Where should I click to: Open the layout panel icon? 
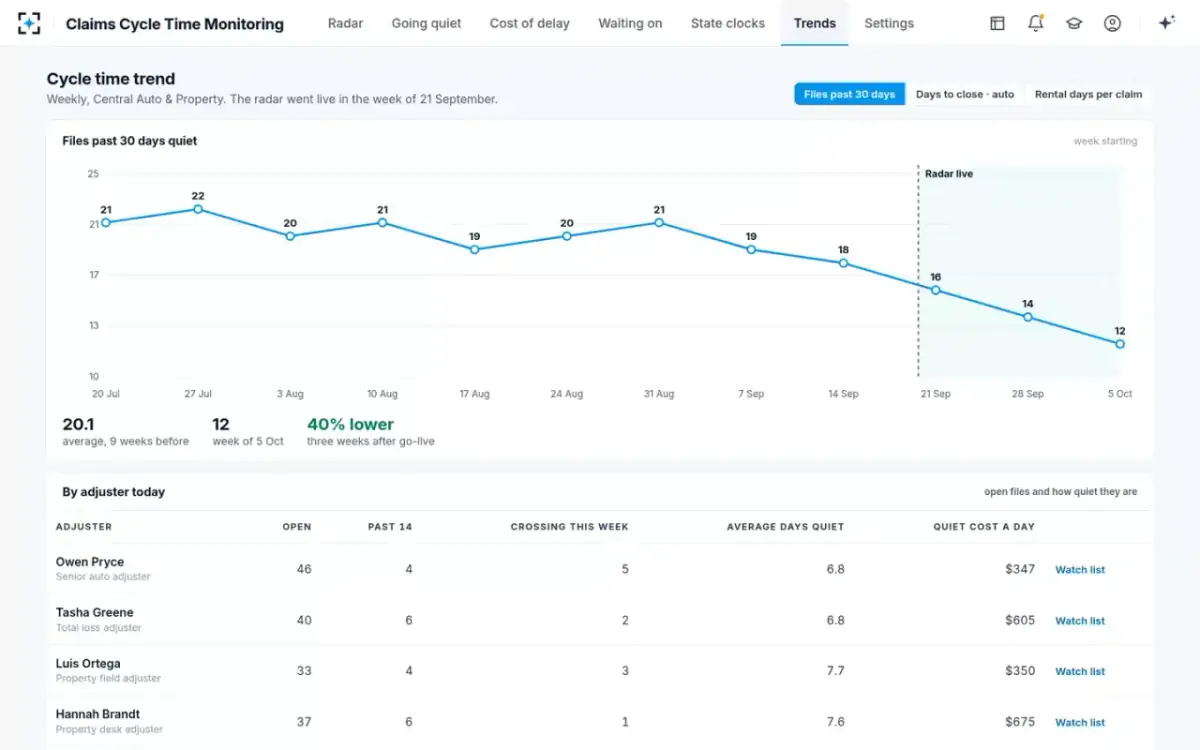tap(997, 23)
